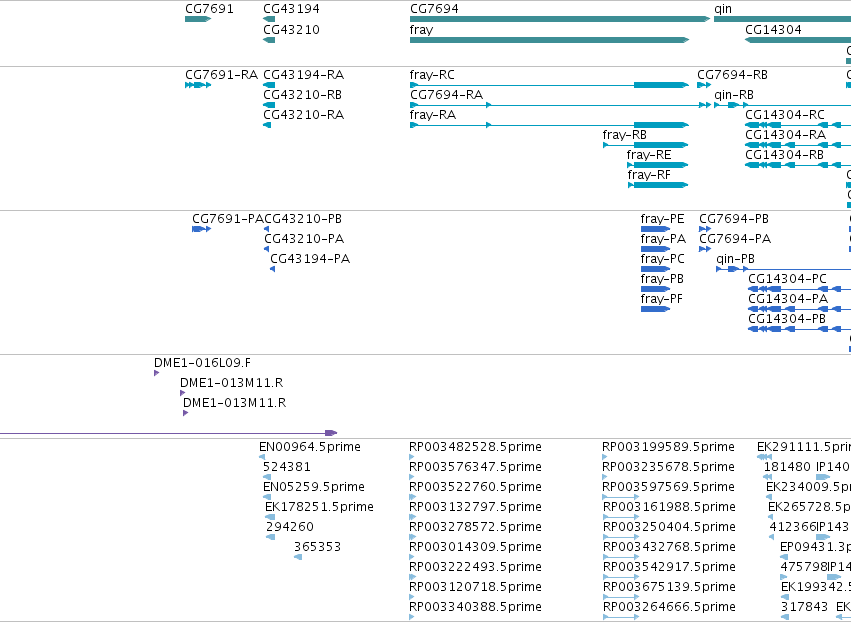Select EST RP003264666.5prime
Viewport: 851px width, 622px height.
(x=670, y=607)
